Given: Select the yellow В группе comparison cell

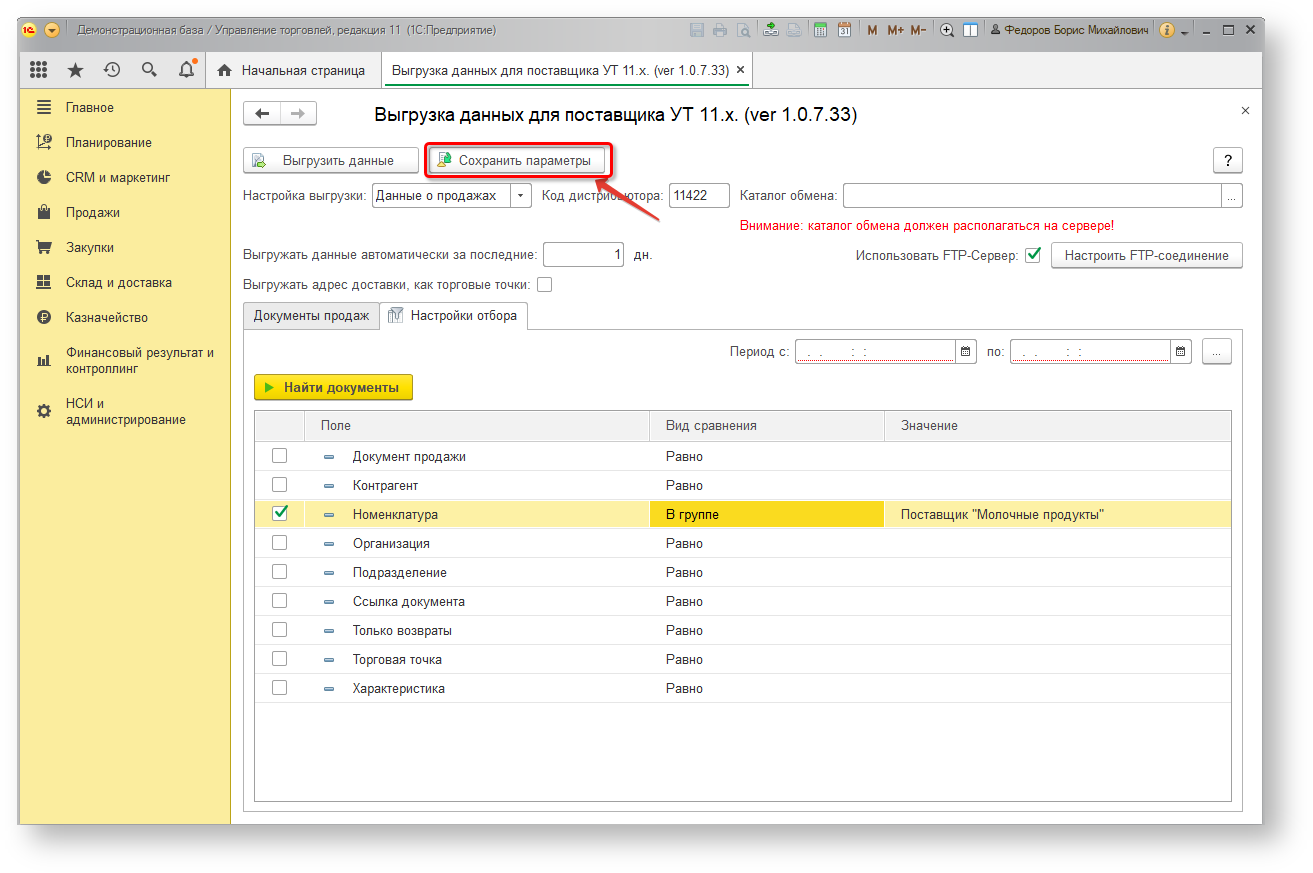Looking at the screenshot, I should [x=767, y=514].
